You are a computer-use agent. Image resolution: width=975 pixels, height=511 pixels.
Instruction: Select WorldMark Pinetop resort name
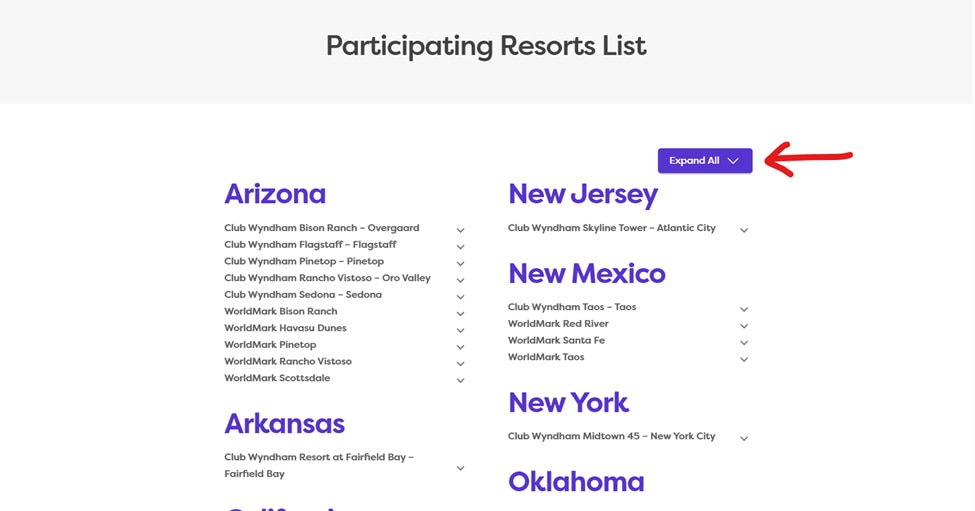click(270, 344)
